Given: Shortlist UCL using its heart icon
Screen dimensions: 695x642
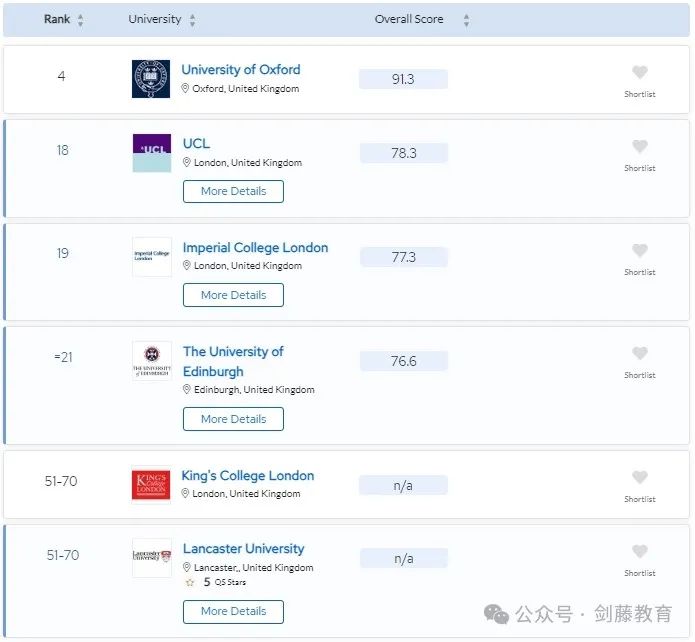Looking at the screenshot, I should tap(640, 146).
